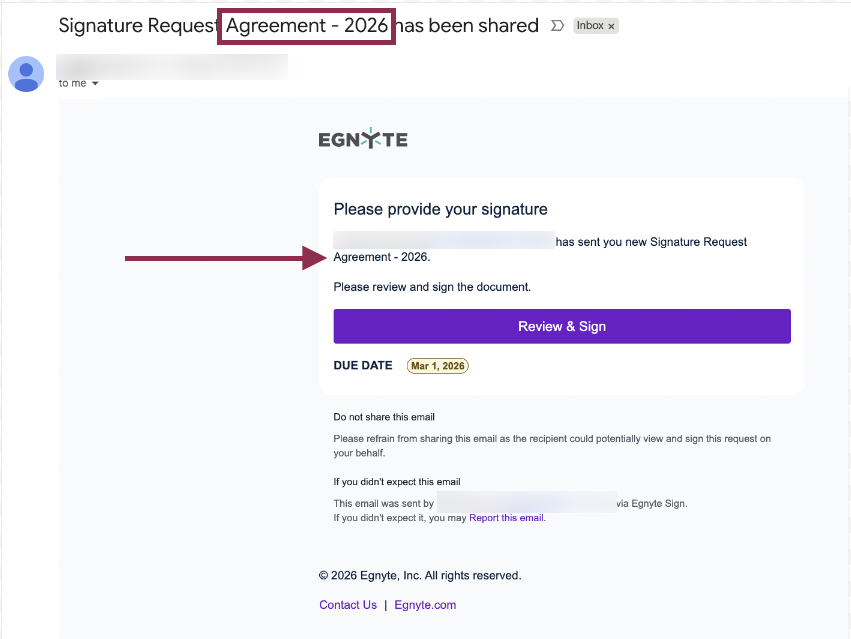Click the importance marker beside the subject

(x=558, y=26)
